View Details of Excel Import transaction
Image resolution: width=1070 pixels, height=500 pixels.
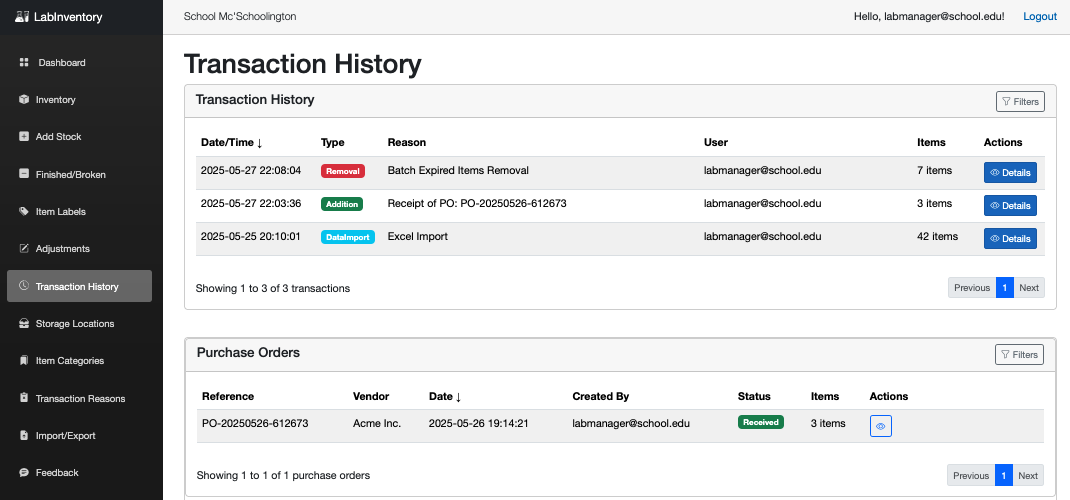pos(1010,238)
